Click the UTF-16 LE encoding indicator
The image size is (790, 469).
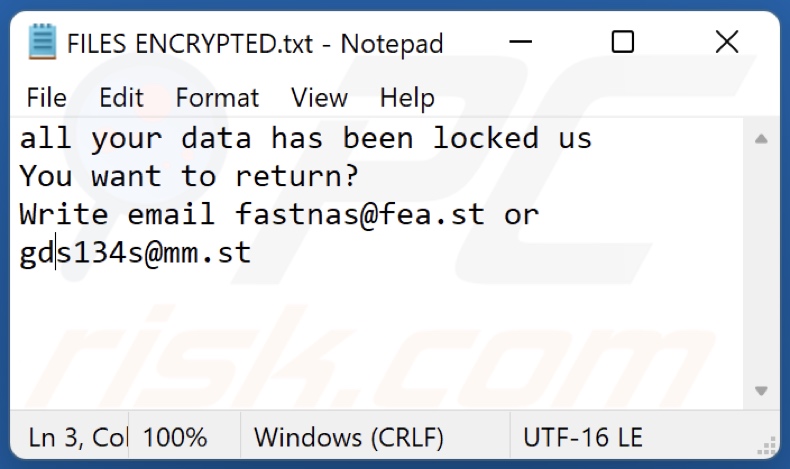click(x=583, y=438)
